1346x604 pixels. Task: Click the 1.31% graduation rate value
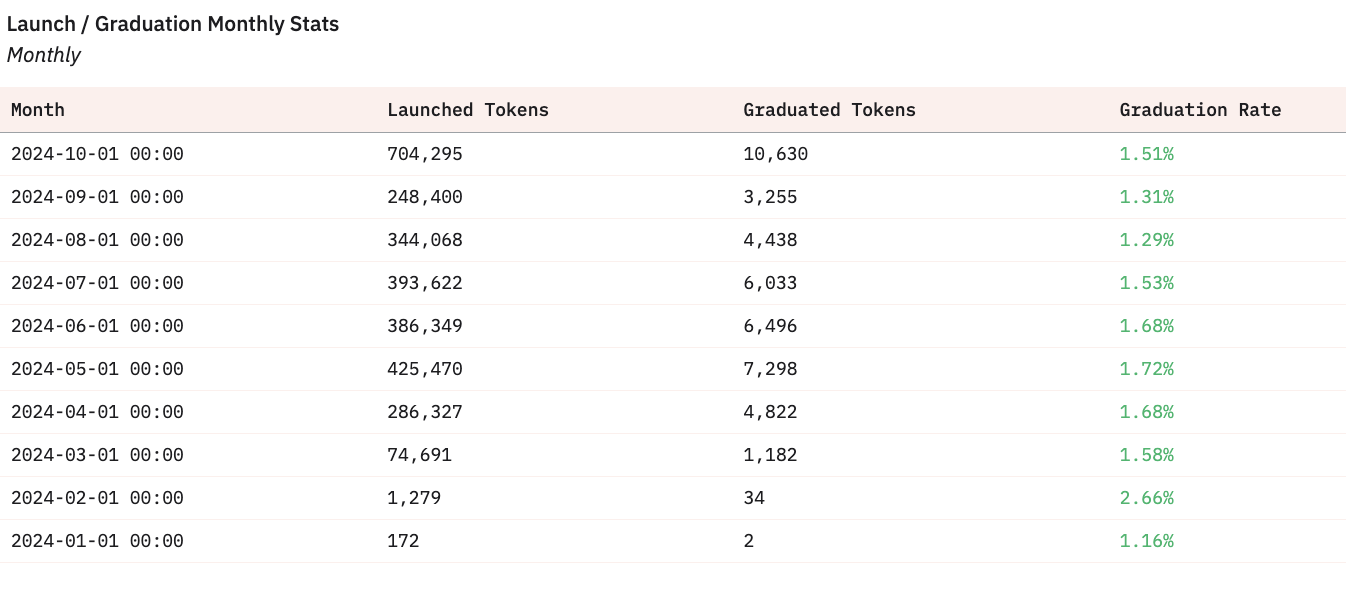[x=1146, y=197]
